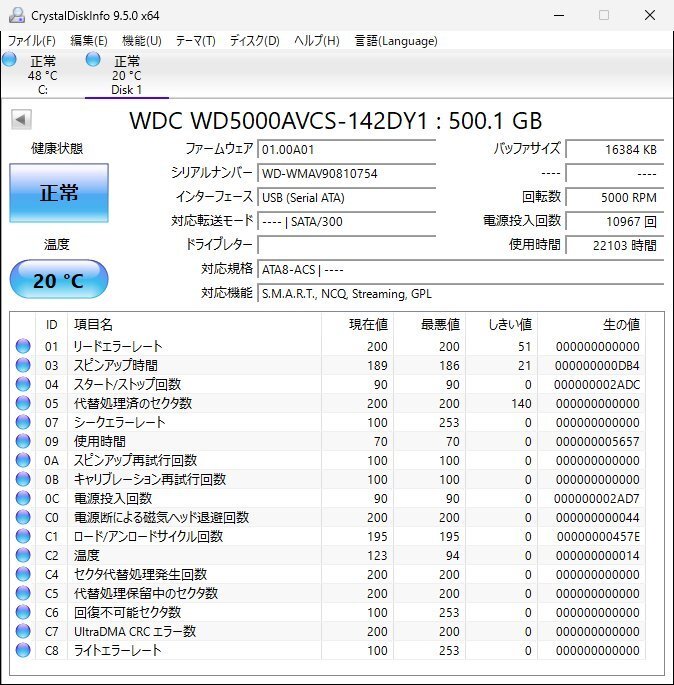Click status orb for C4 セクタ代替処理発生回数
This screenshot has height=685, width=674.
[x=23, y=574]
